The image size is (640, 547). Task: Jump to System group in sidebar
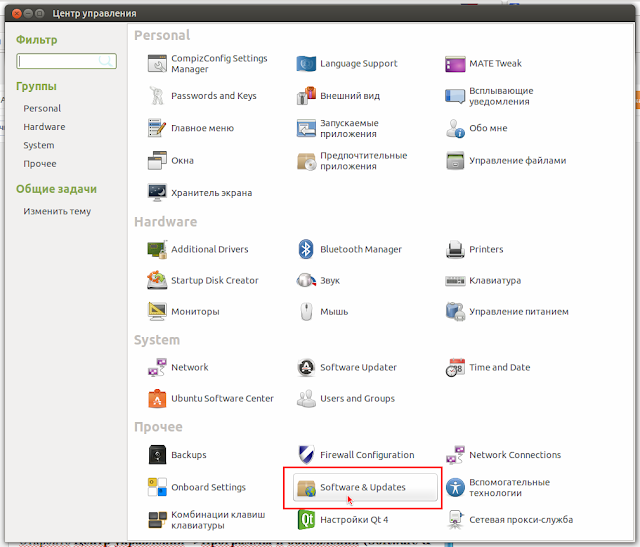39,145
